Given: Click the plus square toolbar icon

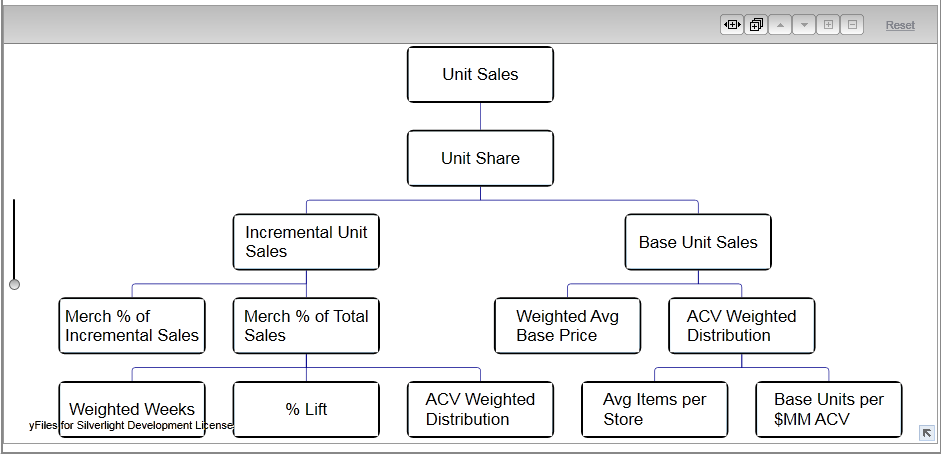Looking at the screenshot, I should click(x=828, y=25).
